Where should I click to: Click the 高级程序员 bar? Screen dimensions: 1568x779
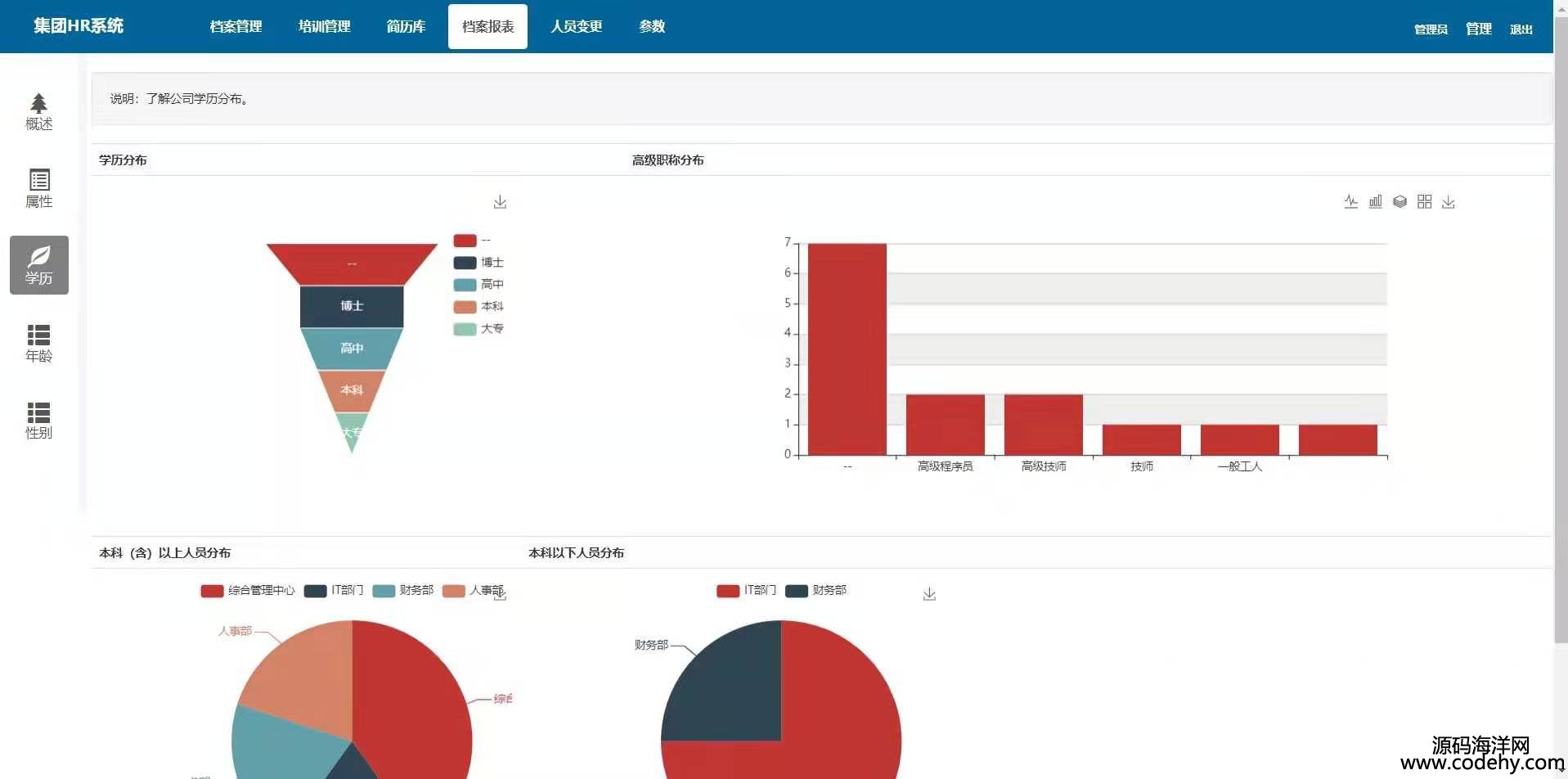946,425
